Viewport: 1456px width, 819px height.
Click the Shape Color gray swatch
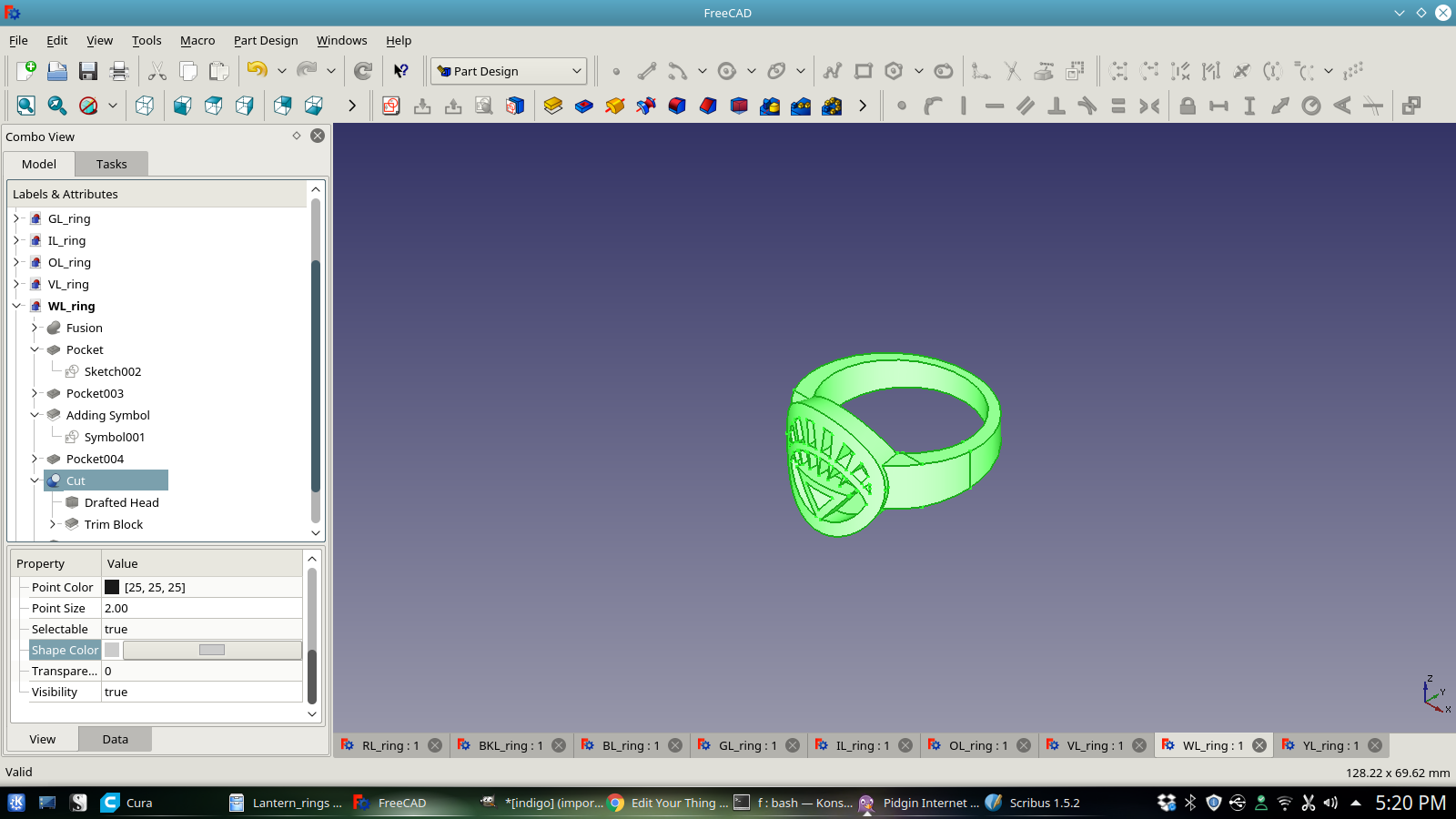pos(112,650)
